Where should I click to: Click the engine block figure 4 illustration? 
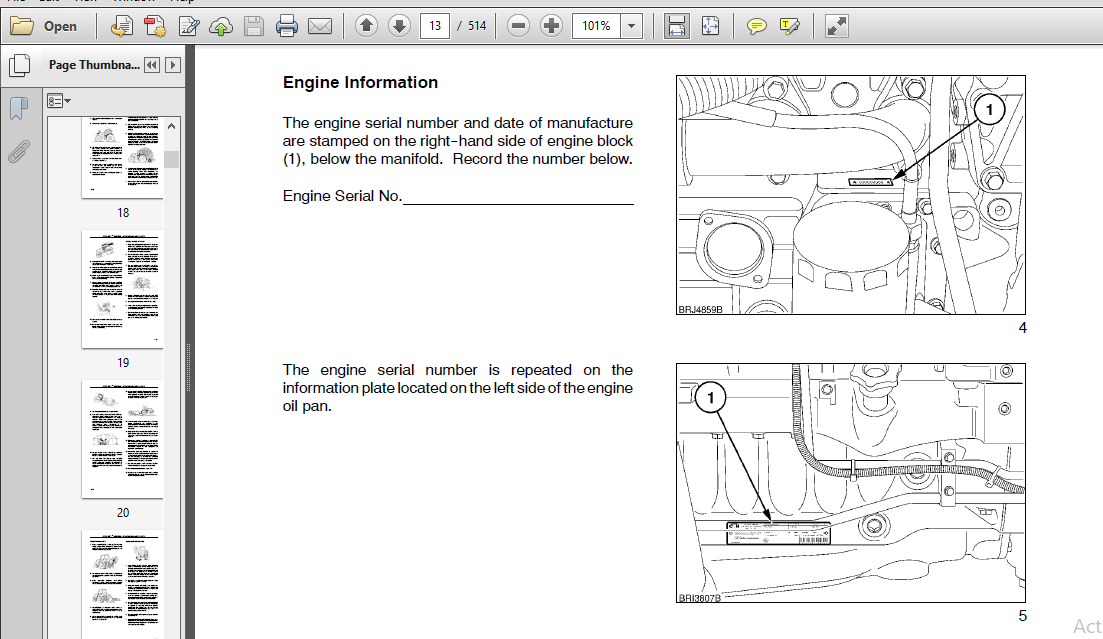[850, 195]
